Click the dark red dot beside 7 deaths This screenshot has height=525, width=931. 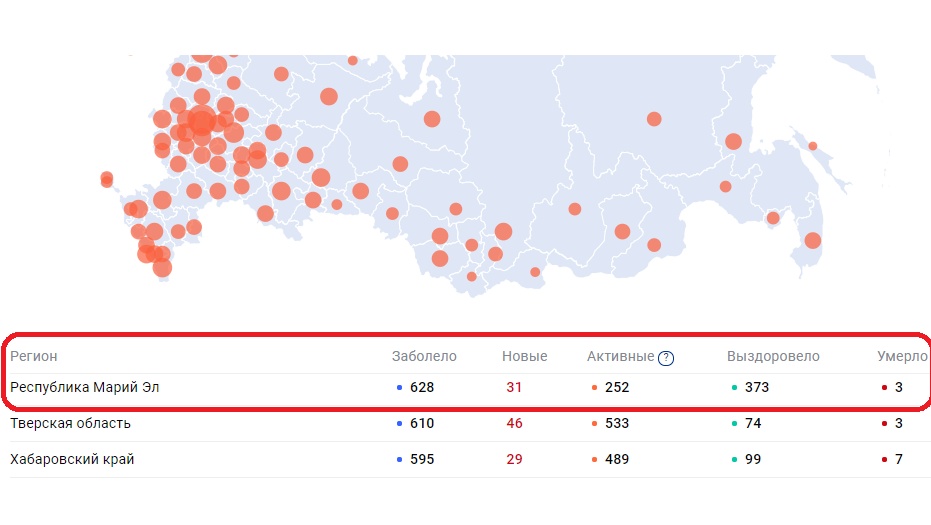click(884, 460)
